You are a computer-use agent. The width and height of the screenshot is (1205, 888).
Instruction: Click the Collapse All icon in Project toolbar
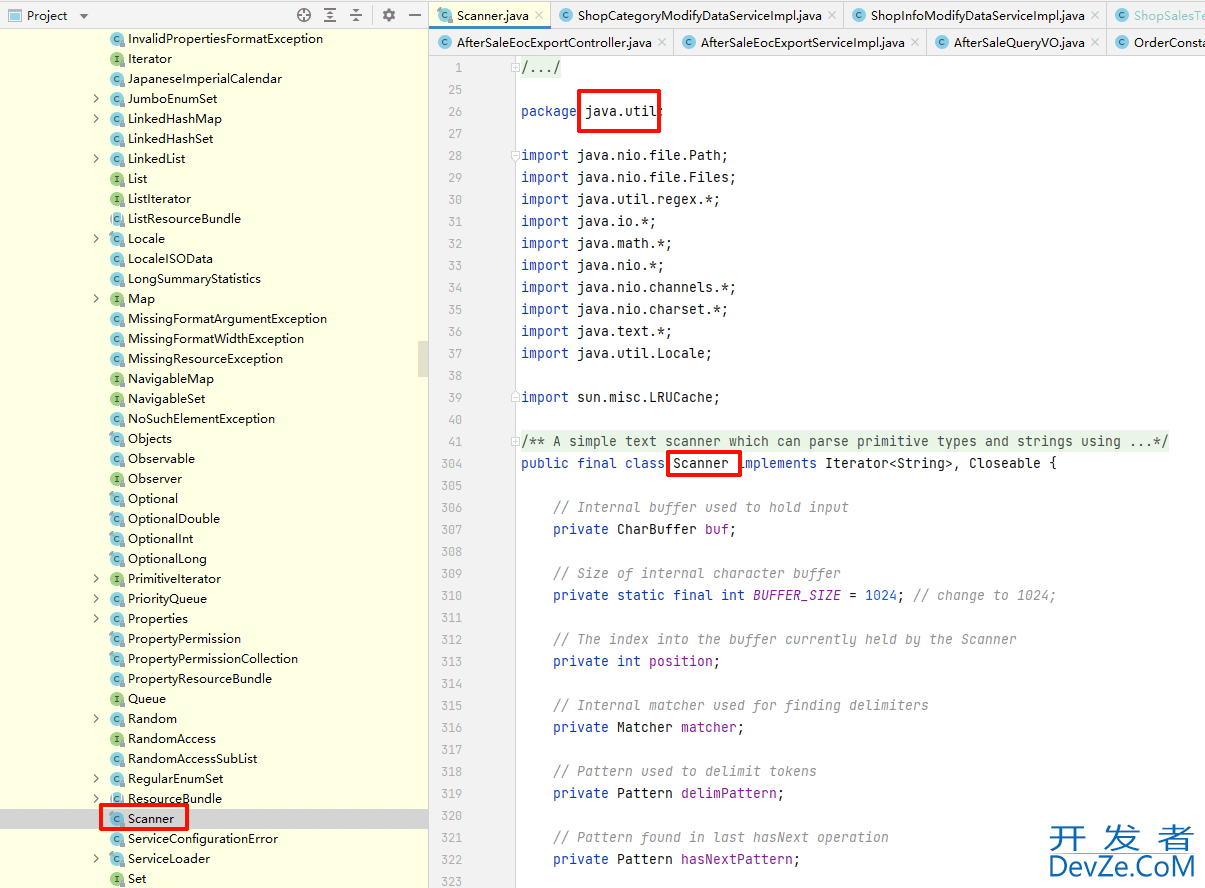pos(355,15)
